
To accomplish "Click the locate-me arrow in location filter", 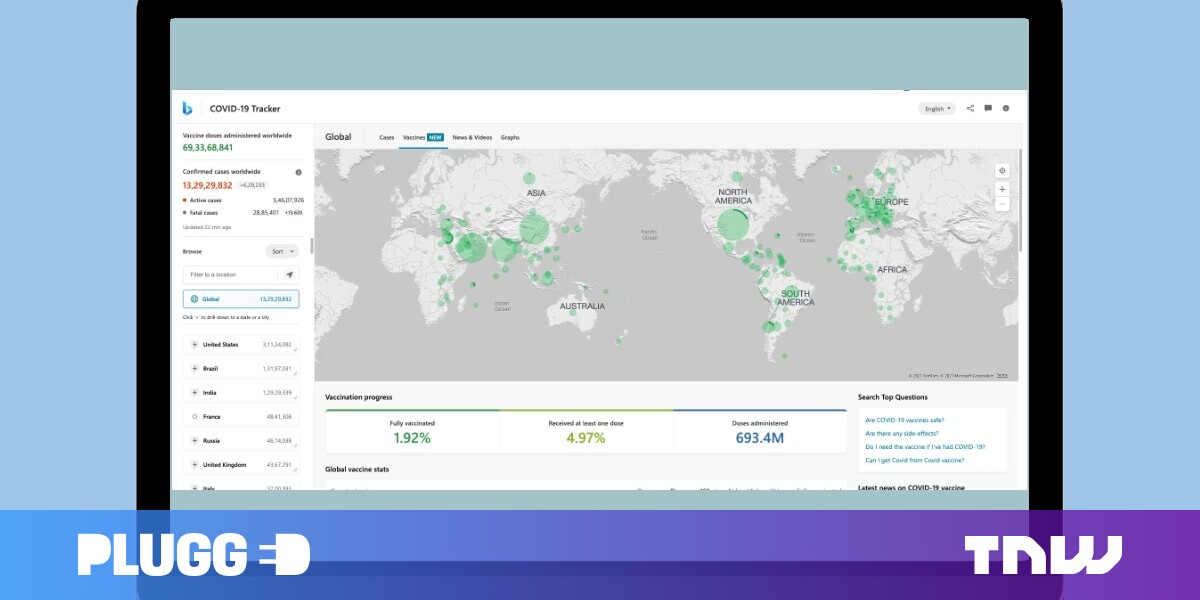I will pos(289,274).
